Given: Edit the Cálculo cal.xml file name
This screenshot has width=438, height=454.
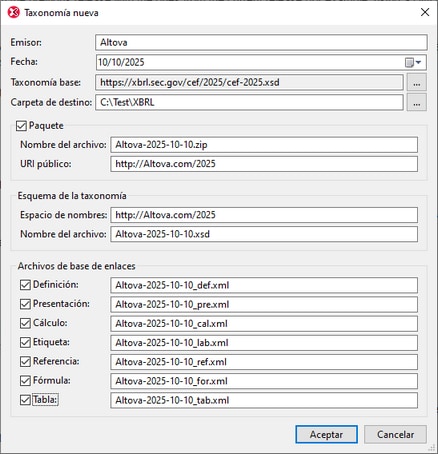Looking at the screenshot, I should pos(264,324).
